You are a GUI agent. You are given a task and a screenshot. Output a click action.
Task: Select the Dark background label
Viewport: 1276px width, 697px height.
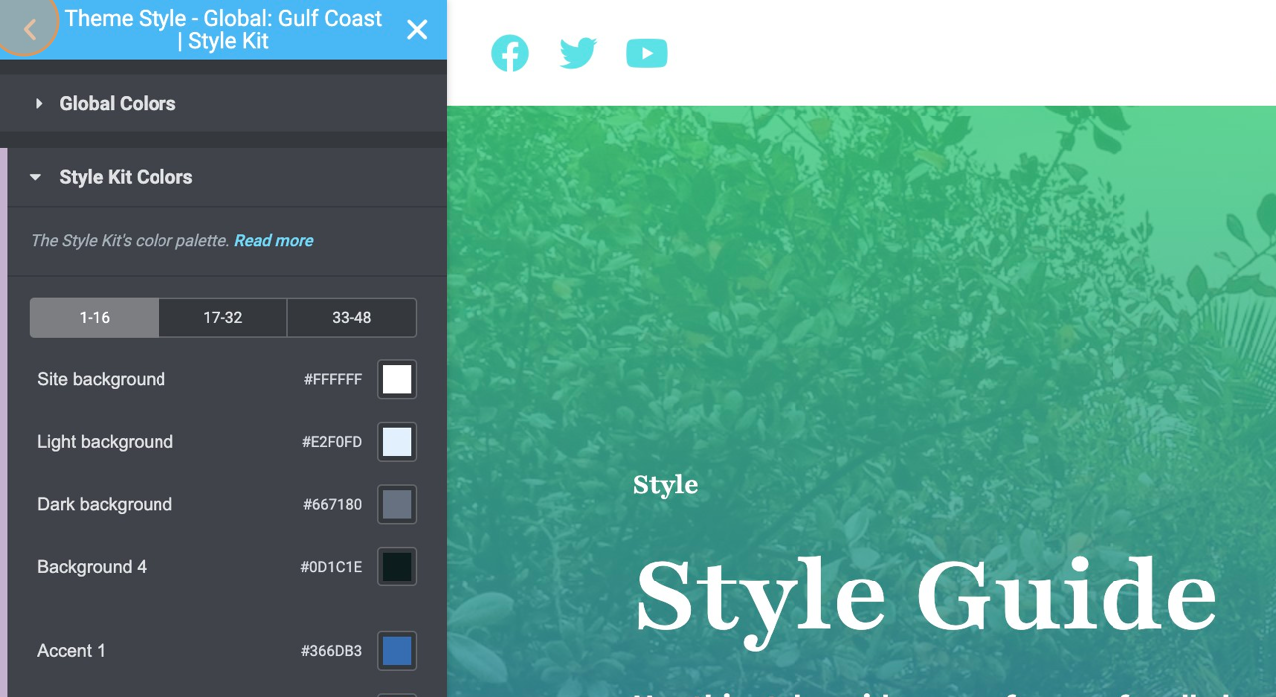pyautogui.click(x=104, y=504)
